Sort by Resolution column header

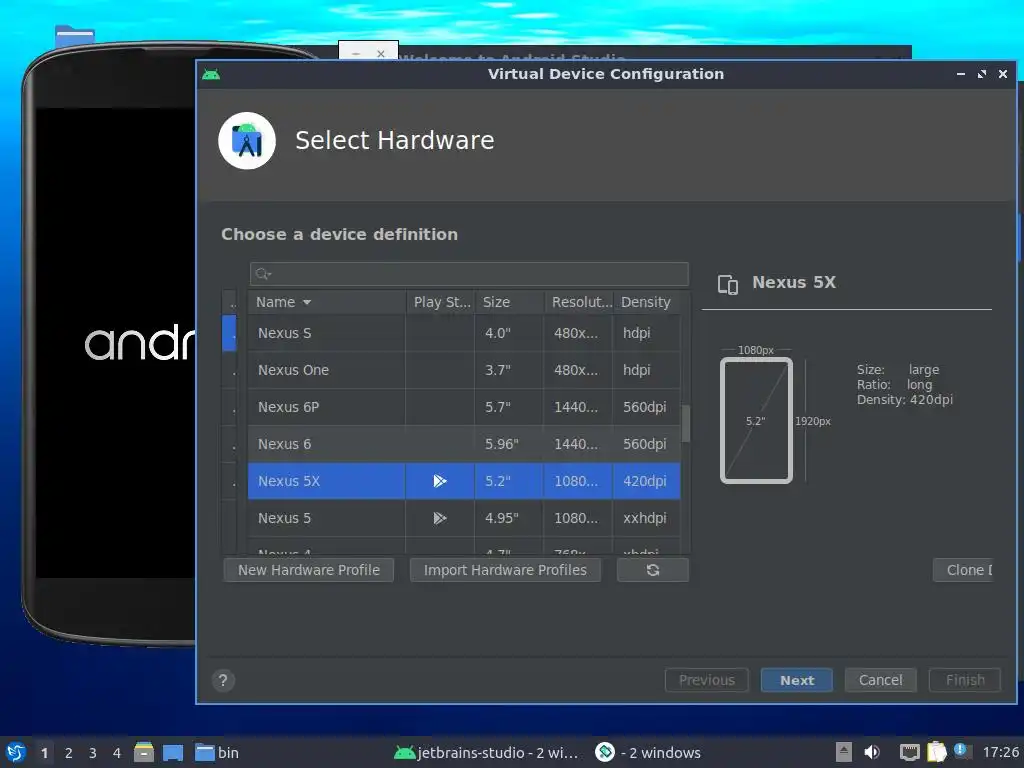coord(579,302)
